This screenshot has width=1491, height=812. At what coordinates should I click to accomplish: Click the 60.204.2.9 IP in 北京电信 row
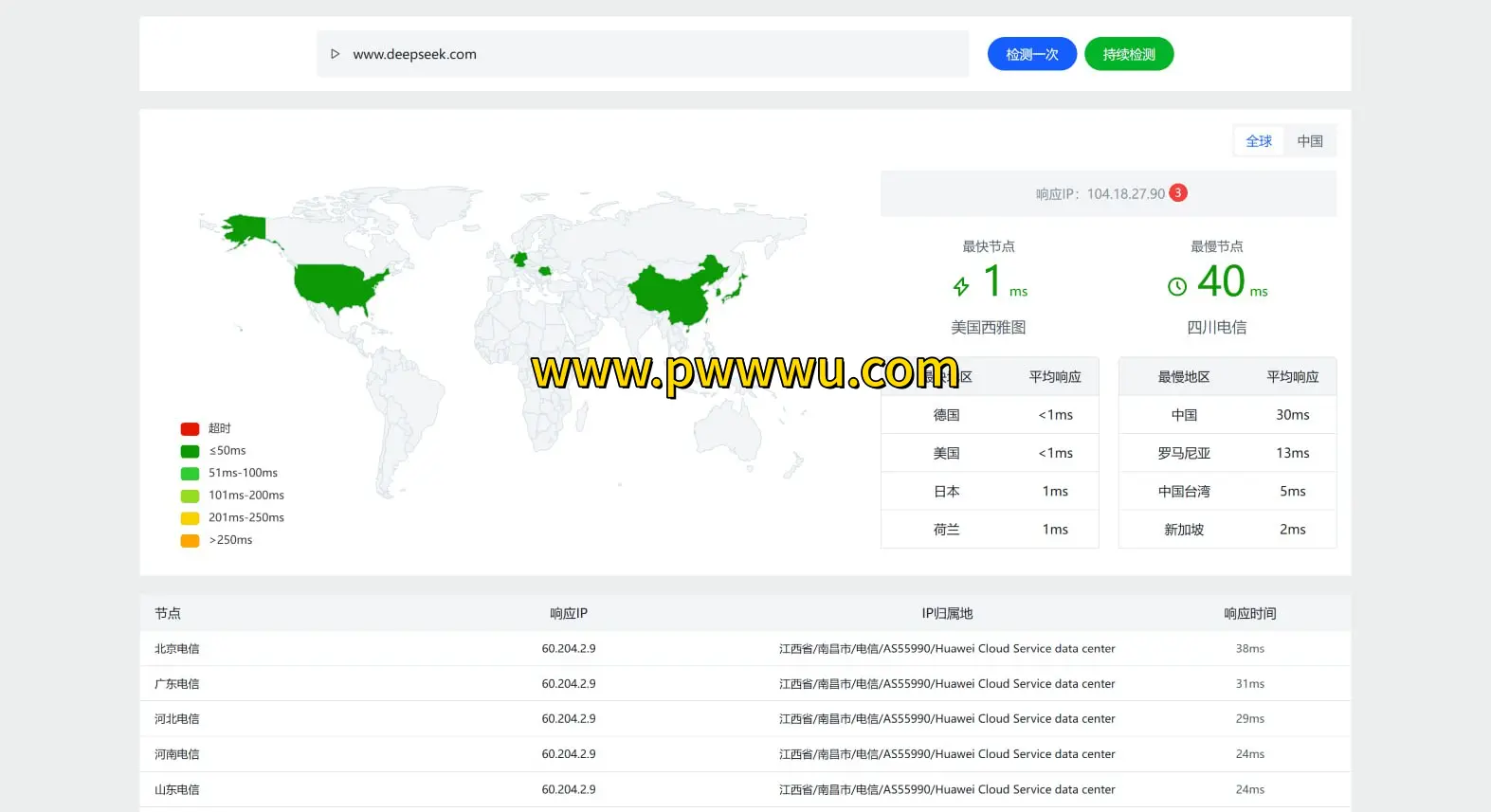click(569, 649)
